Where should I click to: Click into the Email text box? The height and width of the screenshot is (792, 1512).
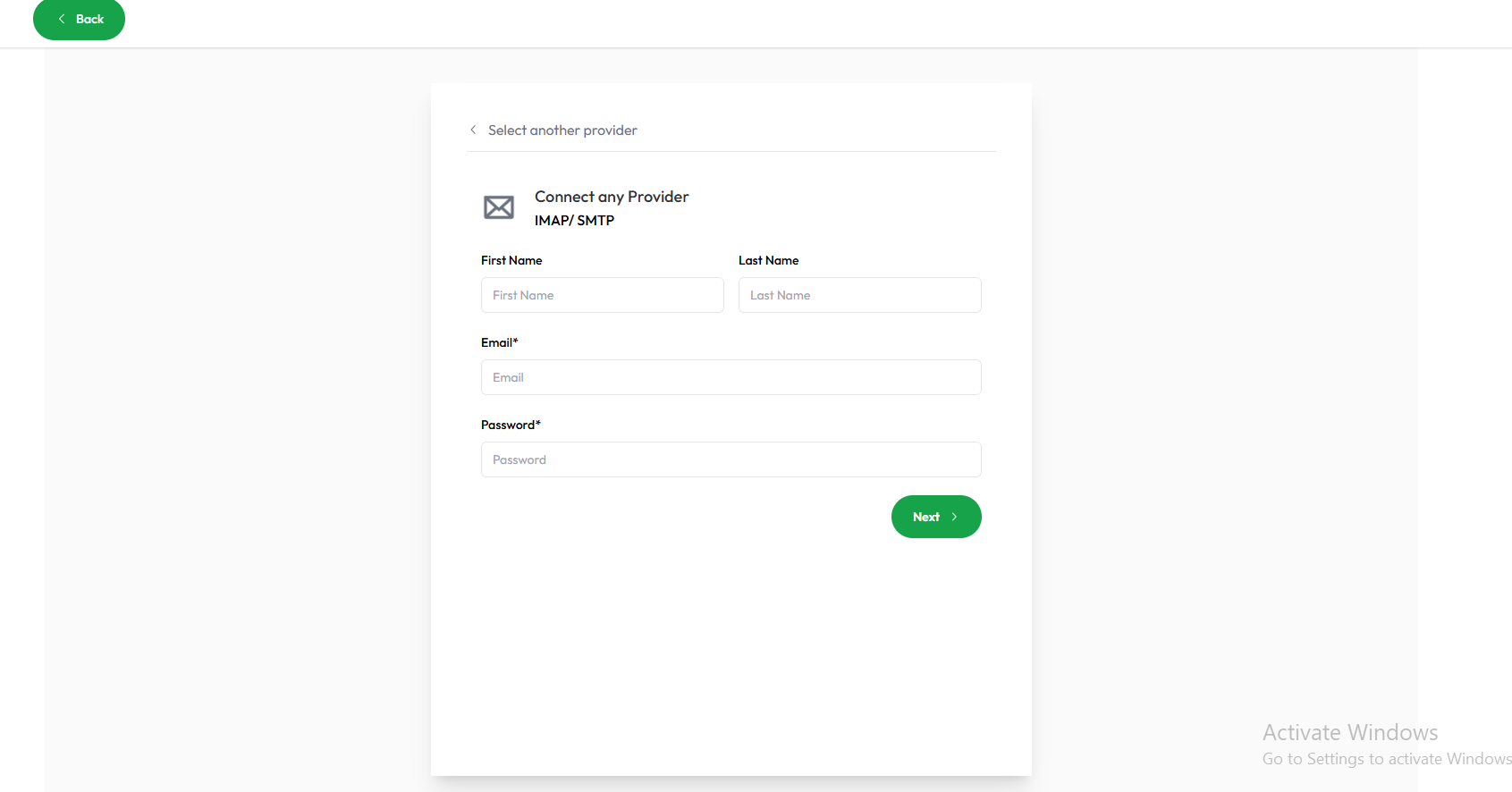click(x=731, y=377)
